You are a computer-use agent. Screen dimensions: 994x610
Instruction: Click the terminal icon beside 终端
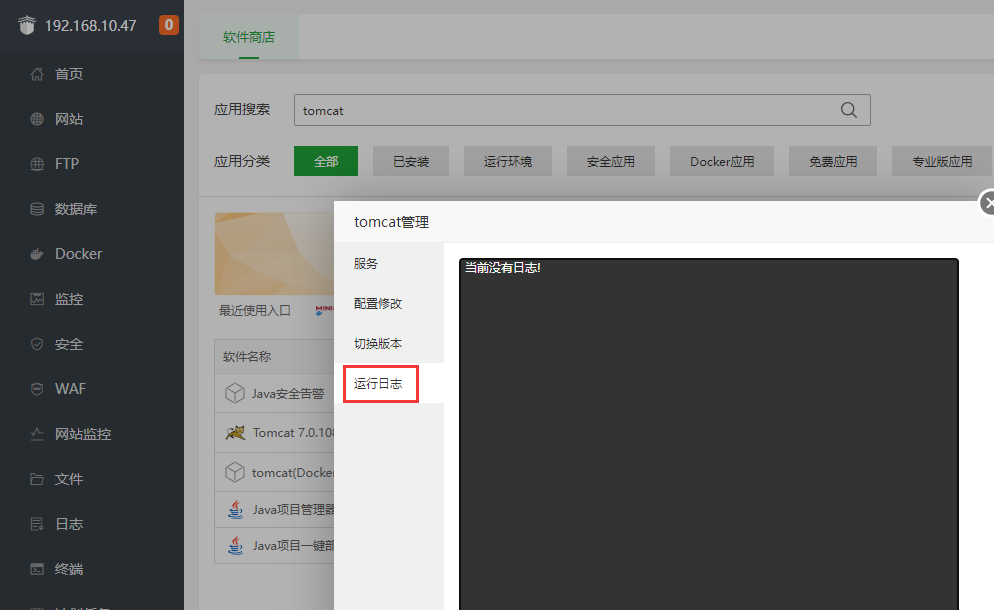click(x=37, y=569)
